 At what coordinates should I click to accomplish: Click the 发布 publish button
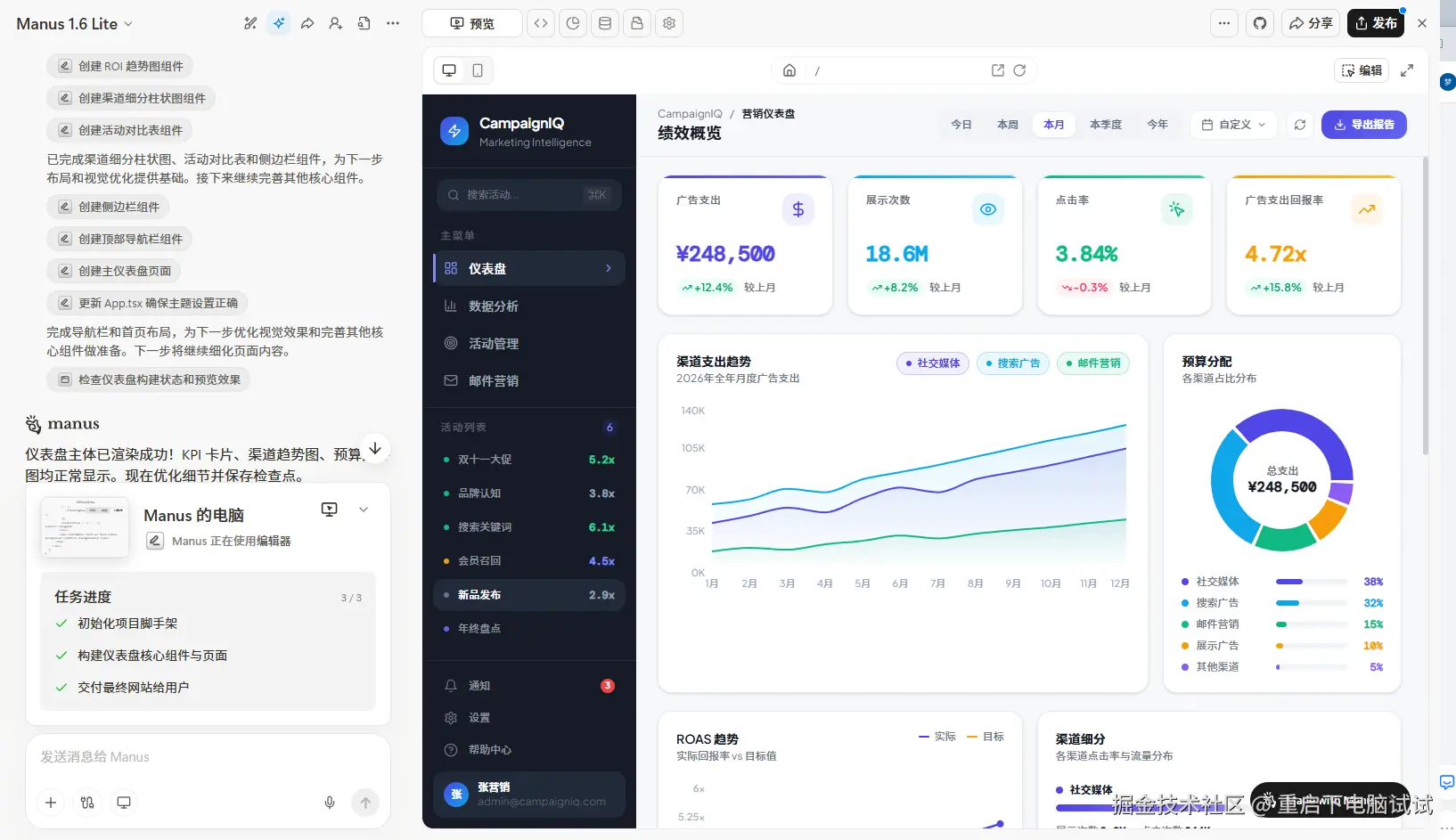point(1376,23)
